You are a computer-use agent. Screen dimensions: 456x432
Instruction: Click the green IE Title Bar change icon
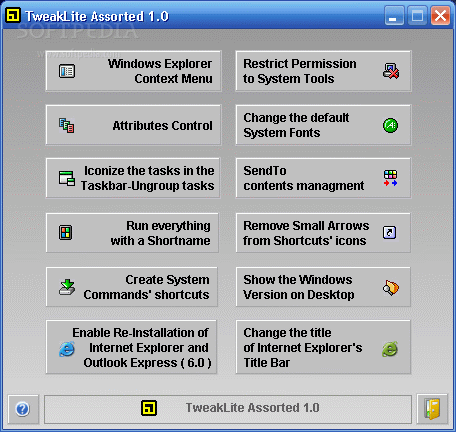[390, 349]
